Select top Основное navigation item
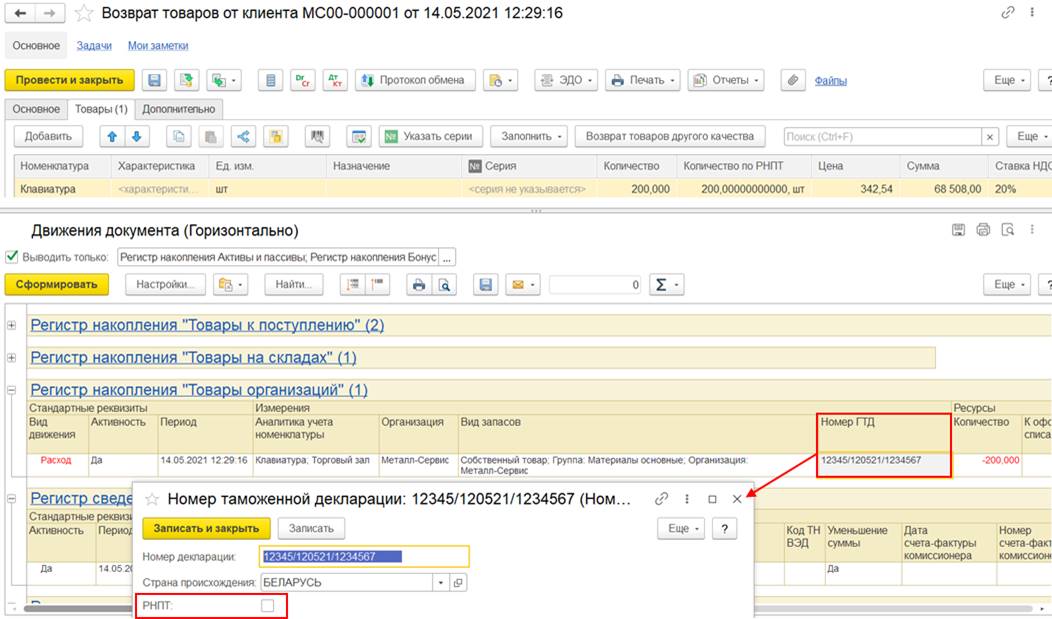The width and height of the screenshot is (1052, 619). pos(36,46)
